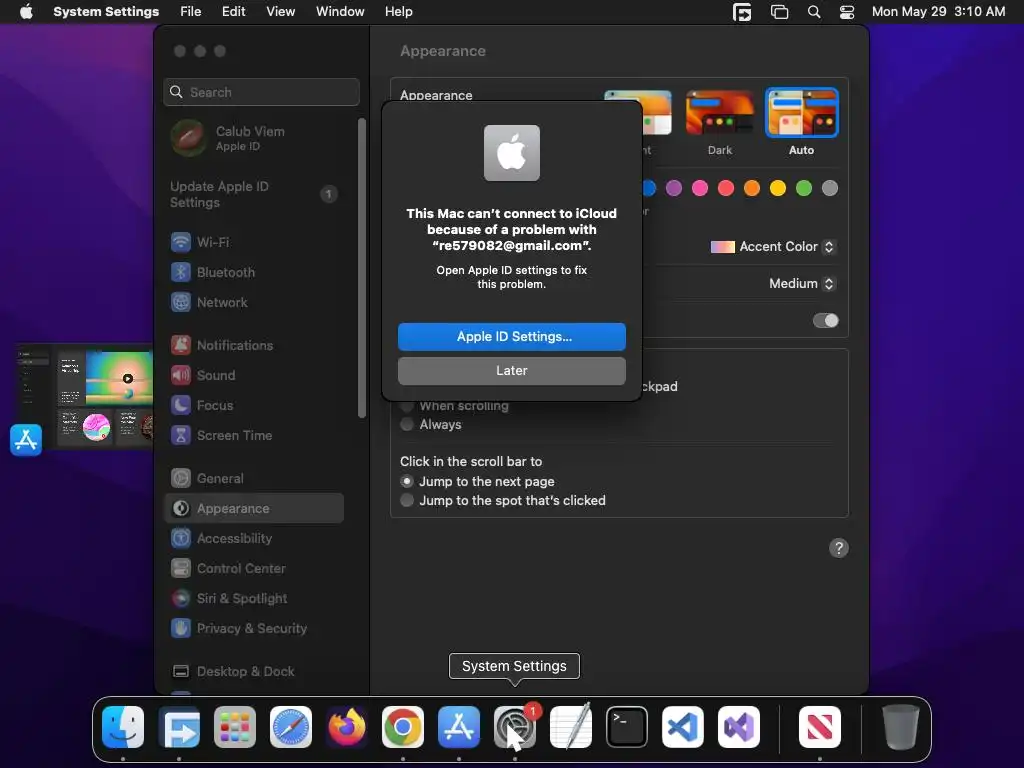Select Jump to the spot that's clicked
The width and height of the screenshot is (1024, 768).
tap(407, 500)
